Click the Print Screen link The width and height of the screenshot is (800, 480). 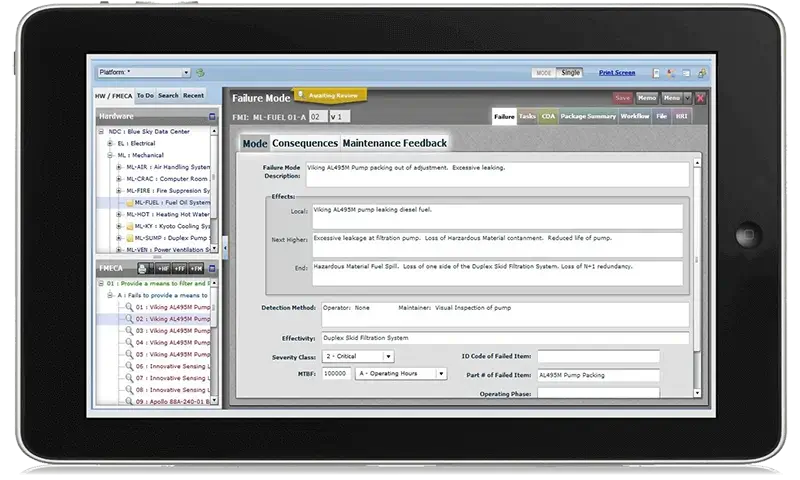pos(617,73)
